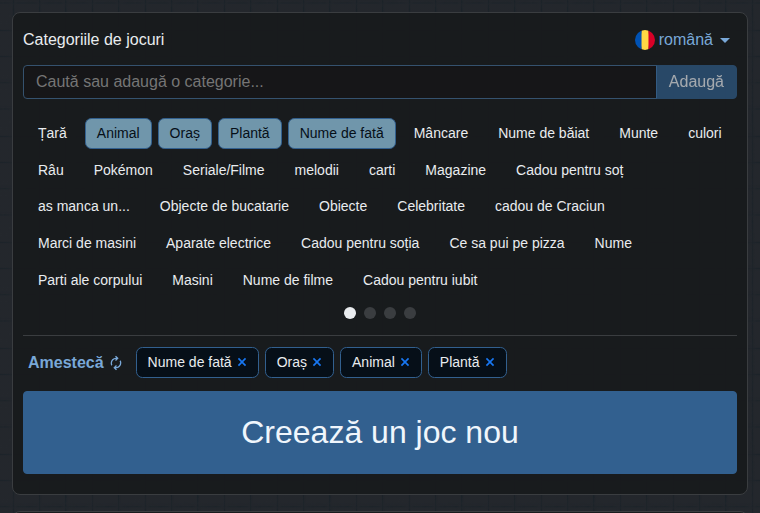The height and width of the screenshot is (513, 760).
Task: Select the Aparate electrice category
Action: [x=219, y=243]
